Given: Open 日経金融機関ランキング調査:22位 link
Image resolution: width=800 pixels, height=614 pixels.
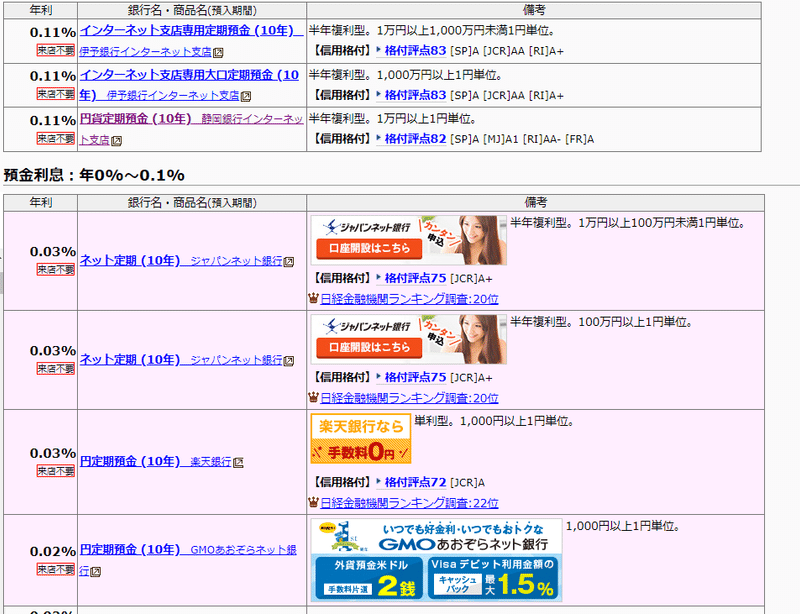Looking at the screenshot, I should (409, 503).
